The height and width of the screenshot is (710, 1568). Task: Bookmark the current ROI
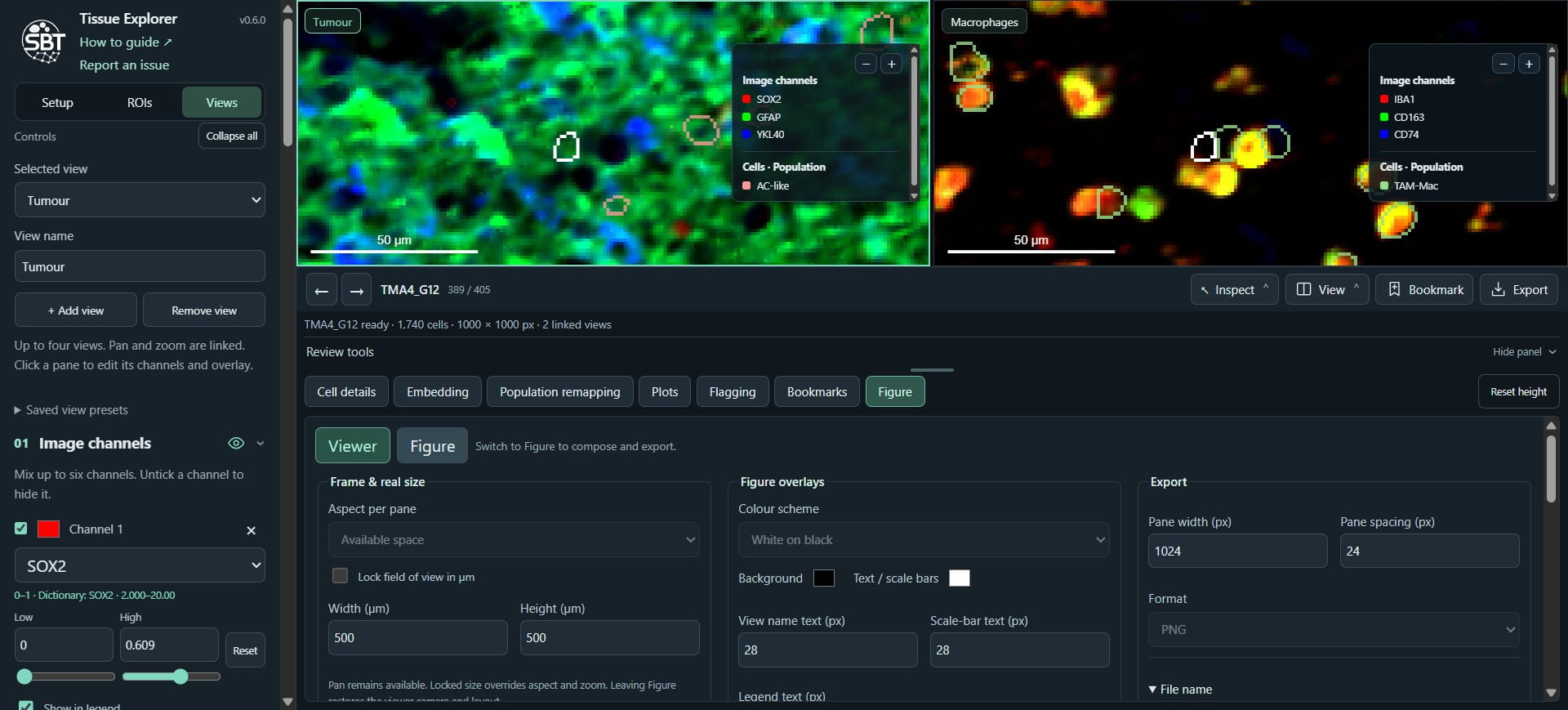point(1424,290)
